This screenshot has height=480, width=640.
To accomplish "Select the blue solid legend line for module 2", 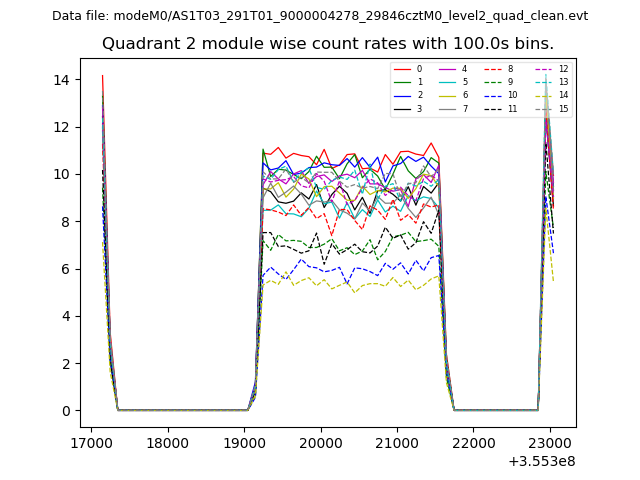I will 402,95.
